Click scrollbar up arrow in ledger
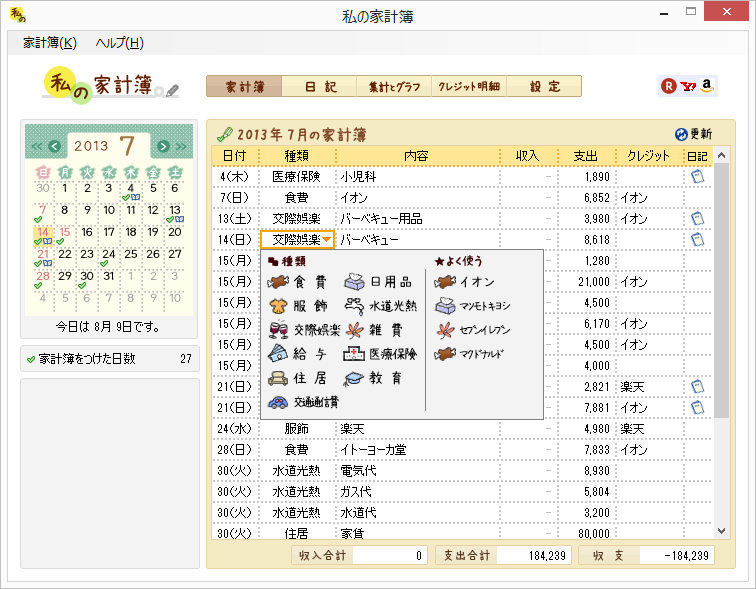 click(x=721, y=155)
